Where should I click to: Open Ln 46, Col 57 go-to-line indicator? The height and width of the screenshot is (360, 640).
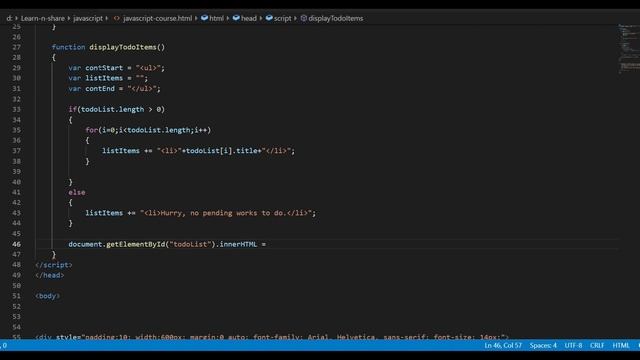pos(503,345)
